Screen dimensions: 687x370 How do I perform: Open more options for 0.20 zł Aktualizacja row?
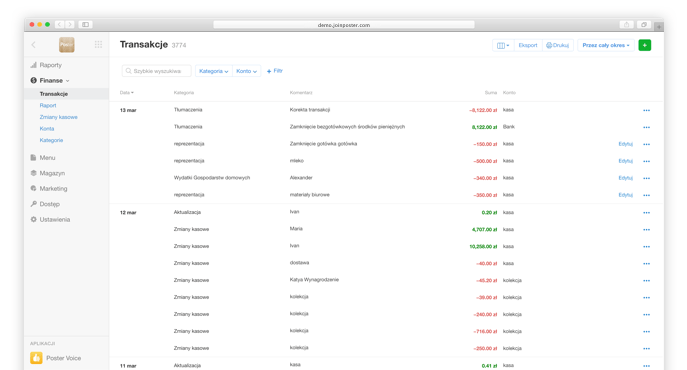646,213
